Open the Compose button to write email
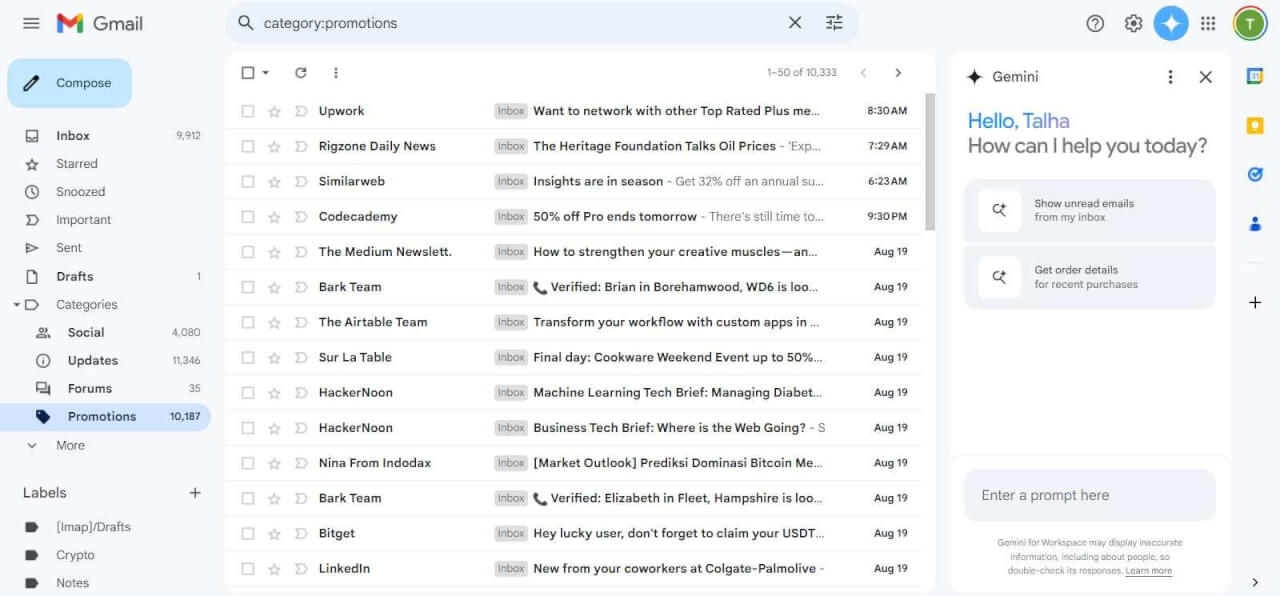1280x596 pixels. [69, 83]
